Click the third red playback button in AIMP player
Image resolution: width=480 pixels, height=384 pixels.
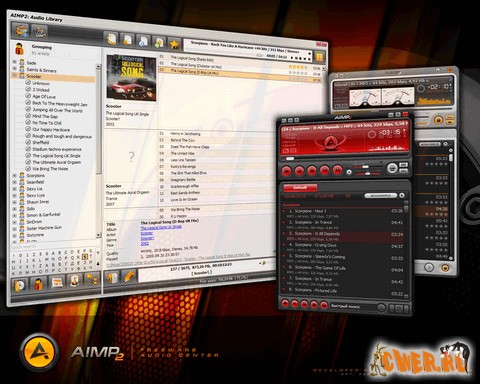click(312, 170)
